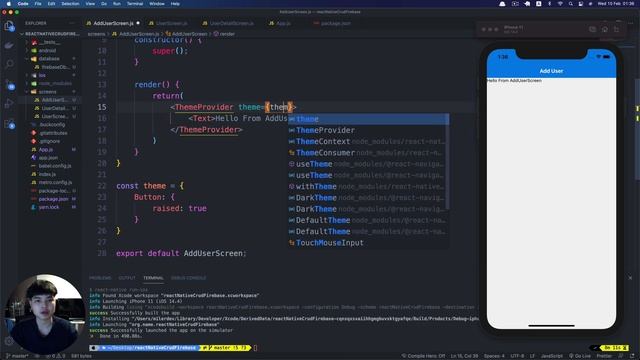The width and height of the screenshot is (640, 360).
Task: Open the Search view in the activity bar
Action: coord(9,64)
